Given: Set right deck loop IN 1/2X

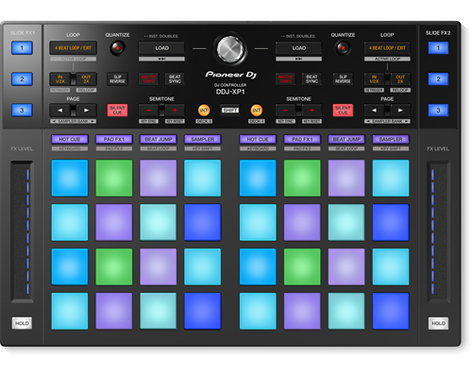Looking at the screenshot, I should [374, 79].
